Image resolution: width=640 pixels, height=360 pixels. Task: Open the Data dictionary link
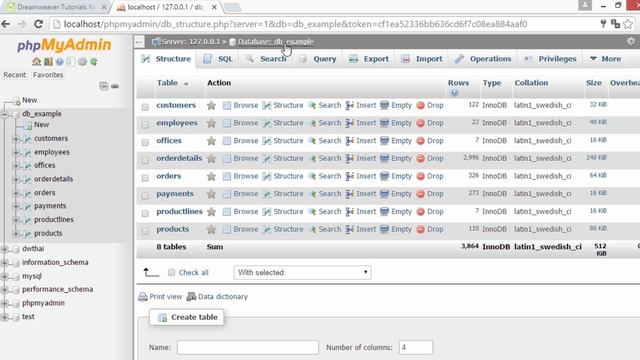click(217, 297)
